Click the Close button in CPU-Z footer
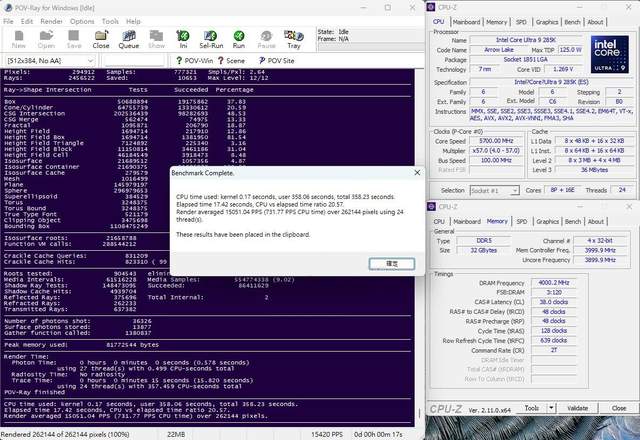The height and width of the screenshot is (440, 640). pos(619,408)
